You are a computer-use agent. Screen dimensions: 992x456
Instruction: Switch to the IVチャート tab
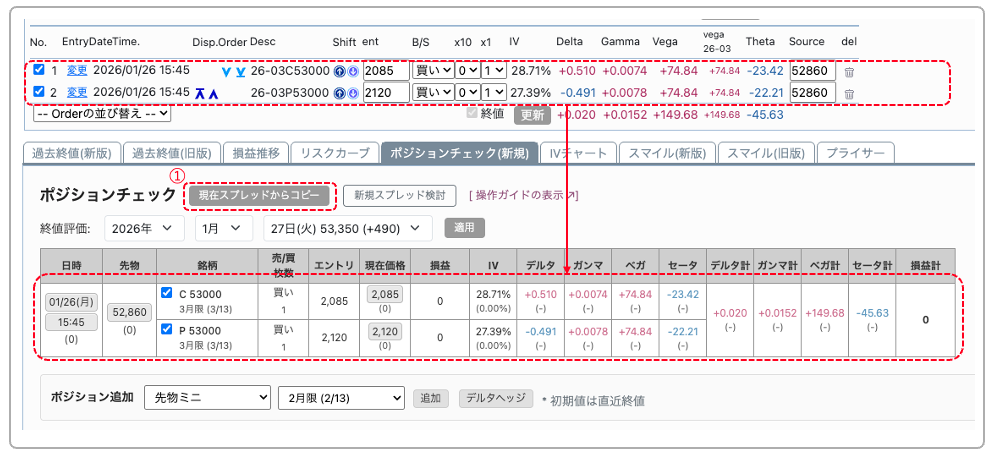pos(578,153)
